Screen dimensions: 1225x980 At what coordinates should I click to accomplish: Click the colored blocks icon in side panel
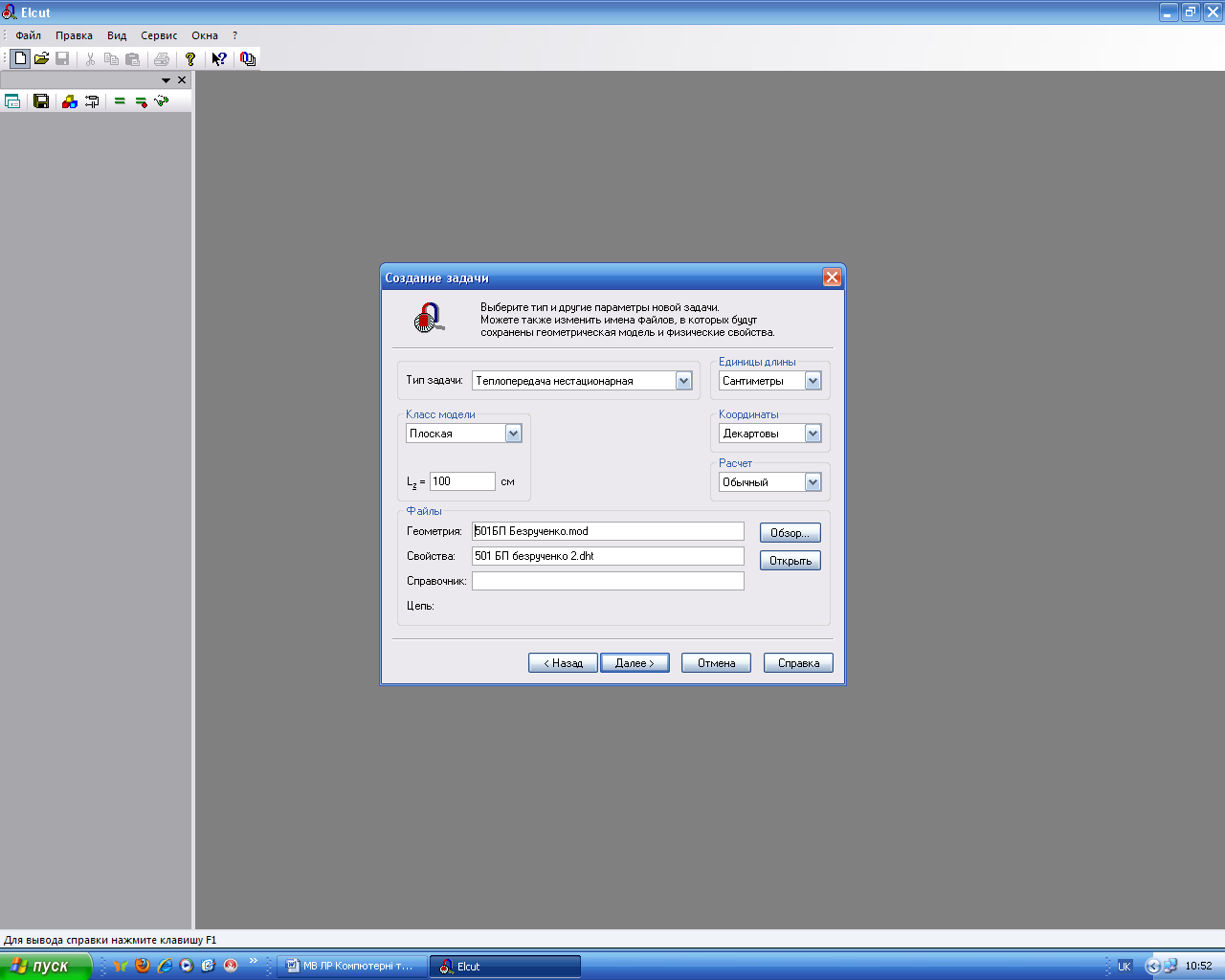click(70, 101)
